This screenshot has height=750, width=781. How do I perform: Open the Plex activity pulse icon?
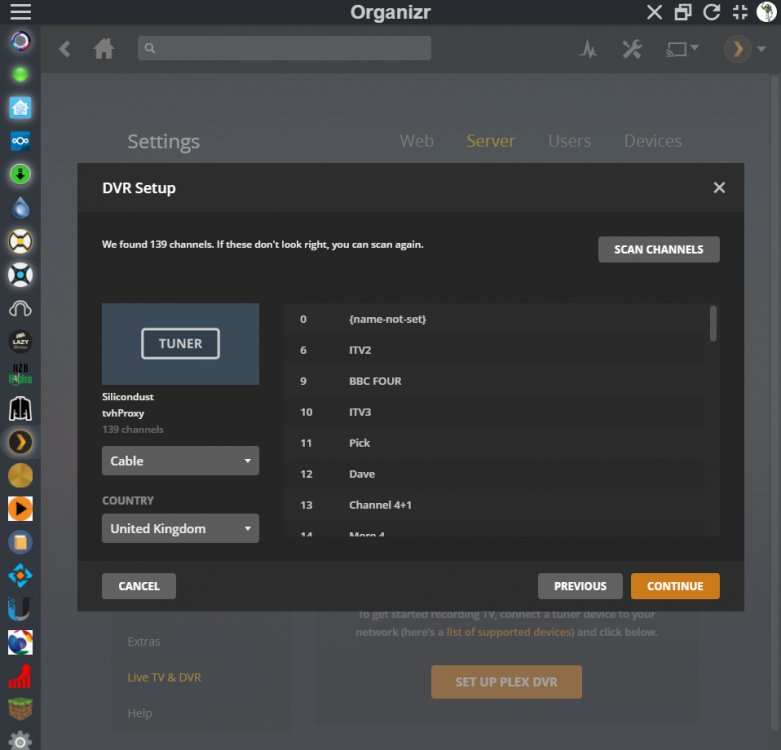tap(589, 49)
